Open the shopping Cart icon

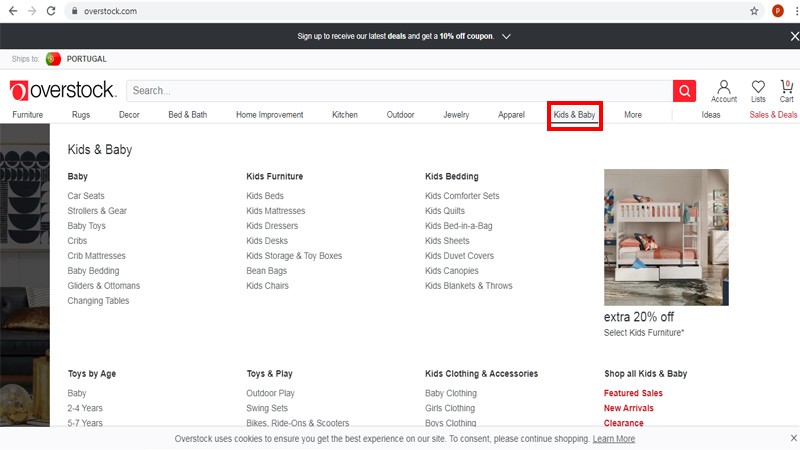[x=787, y=90]
